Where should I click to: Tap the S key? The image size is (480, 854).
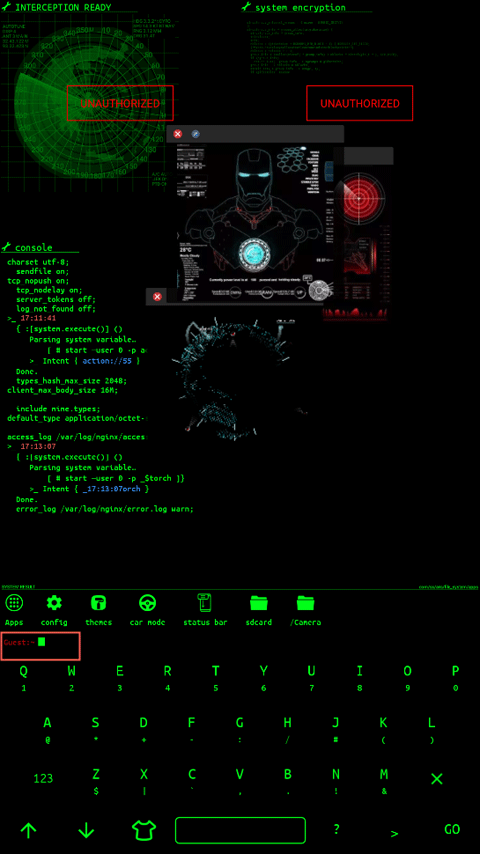95,723
